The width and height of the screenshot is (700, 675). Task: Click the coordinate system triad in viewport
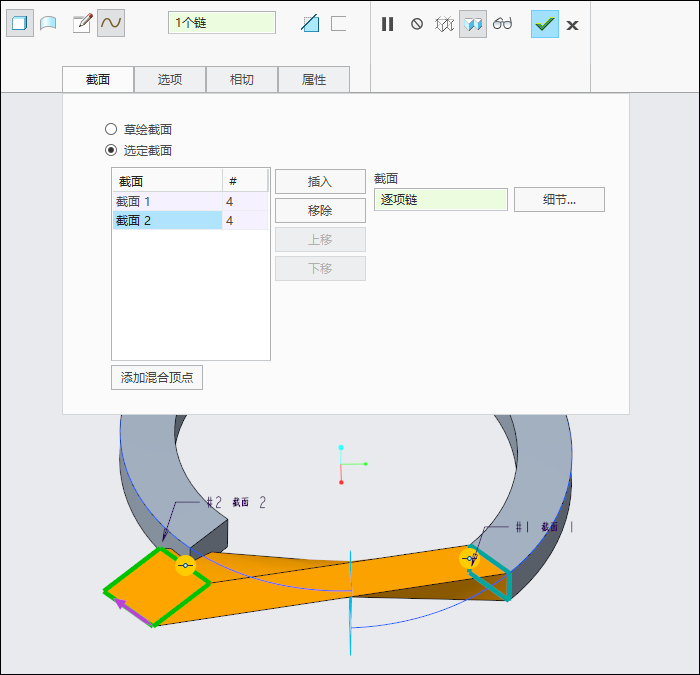pyautogui.click(x=352, y=465)
